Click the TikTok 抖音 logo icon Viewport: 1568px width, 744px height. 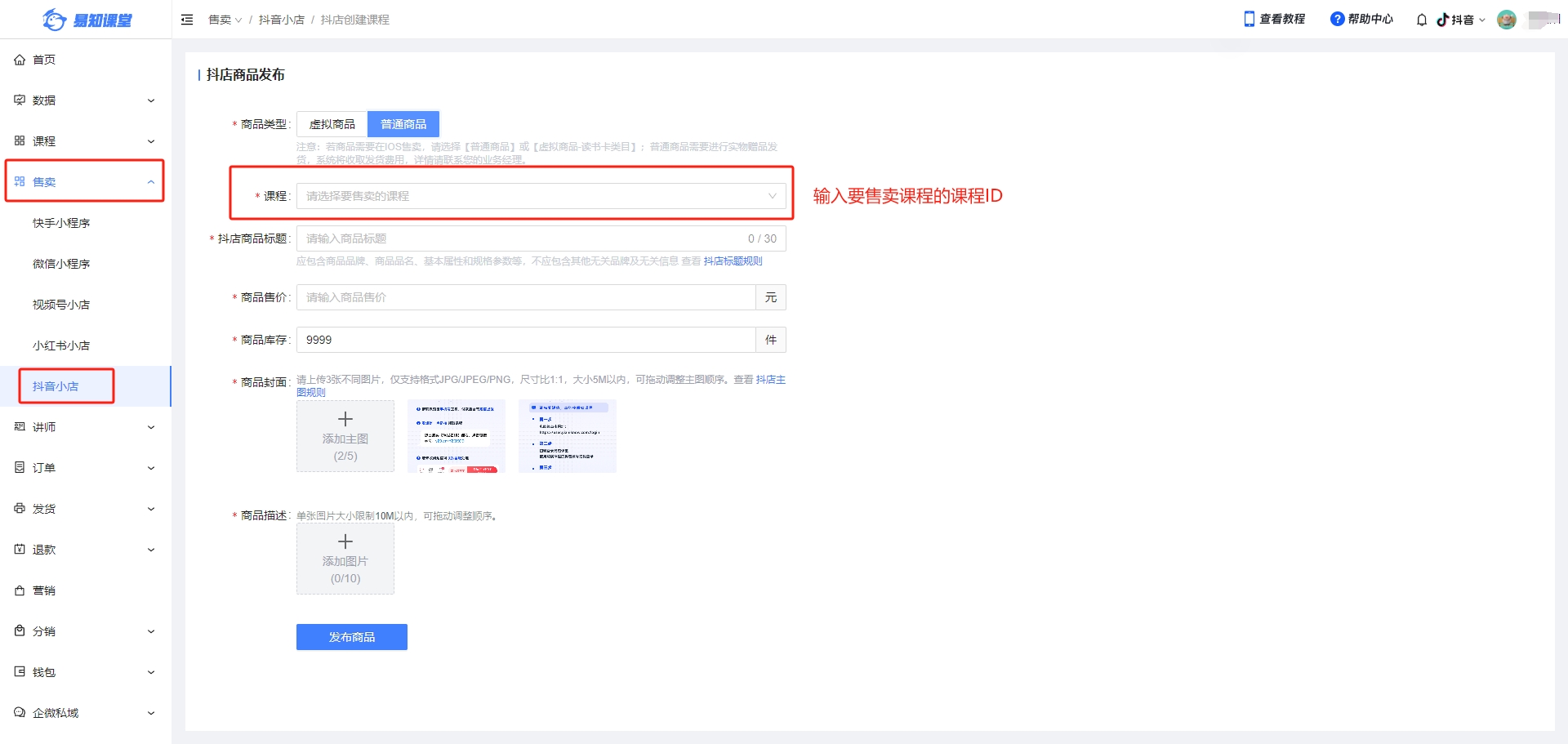coord(1443,20)
